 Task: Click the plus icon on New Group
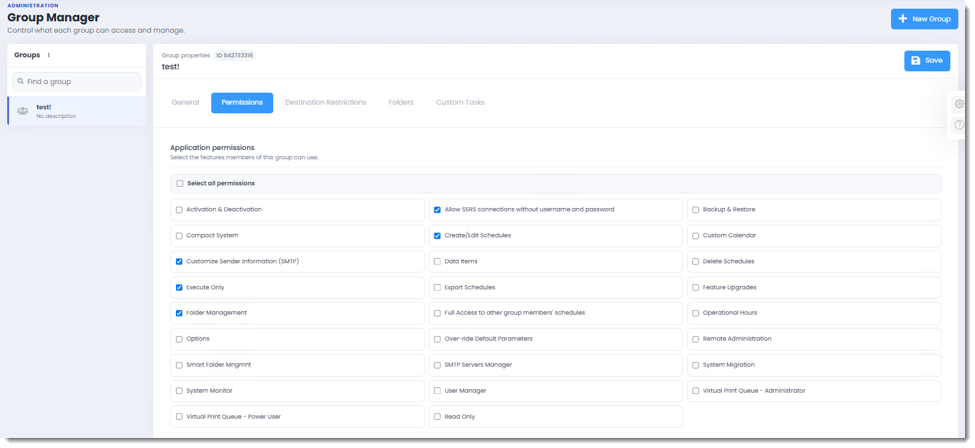coord(903,19)
